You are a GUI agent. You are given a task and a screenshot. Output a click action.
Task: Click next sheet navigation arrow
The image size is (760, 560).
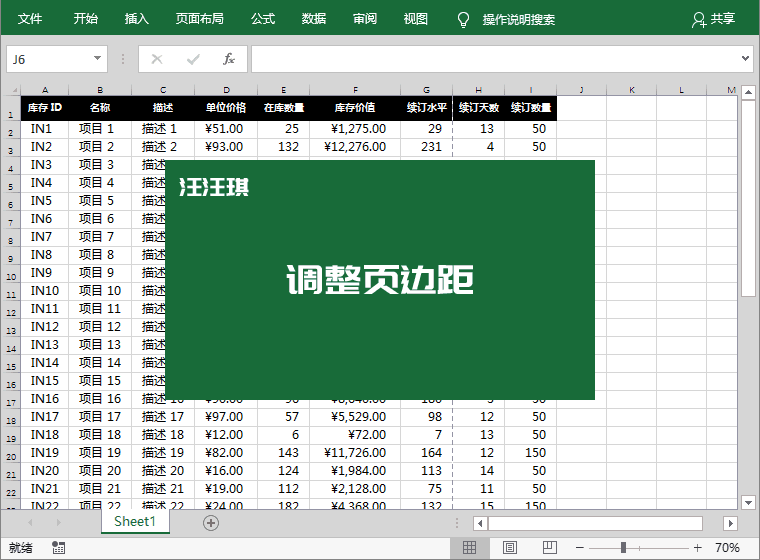(x=59, y=523)
